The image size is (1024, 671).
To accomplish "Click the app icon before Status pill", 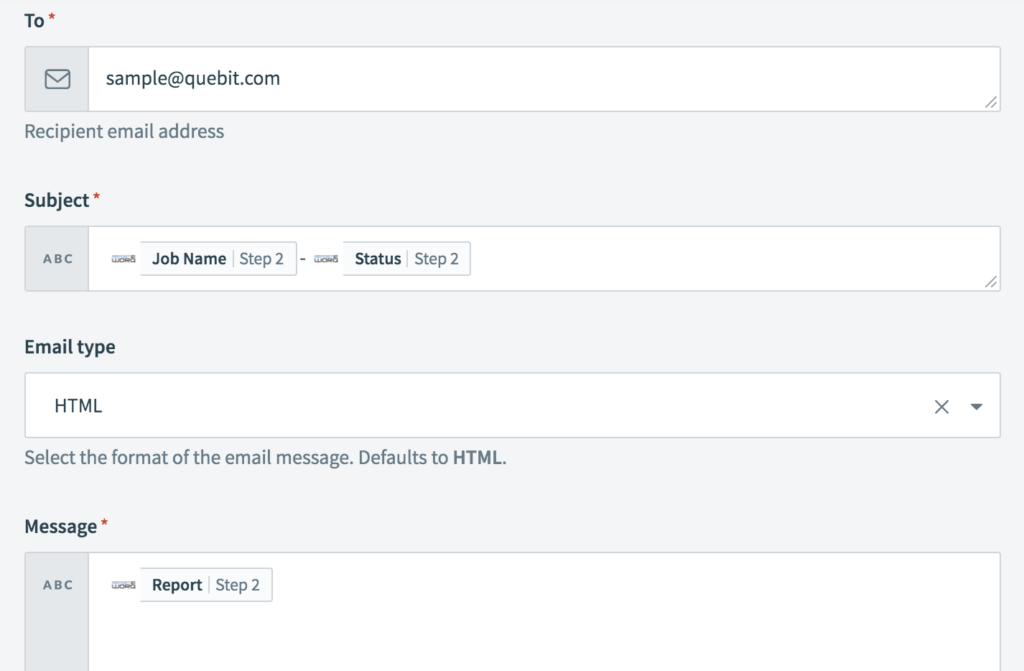I will click(x=326, y=259).
